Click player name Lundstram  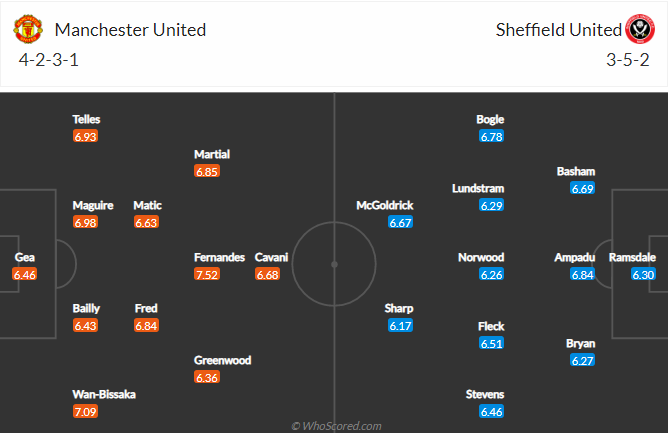click(478, 188)
